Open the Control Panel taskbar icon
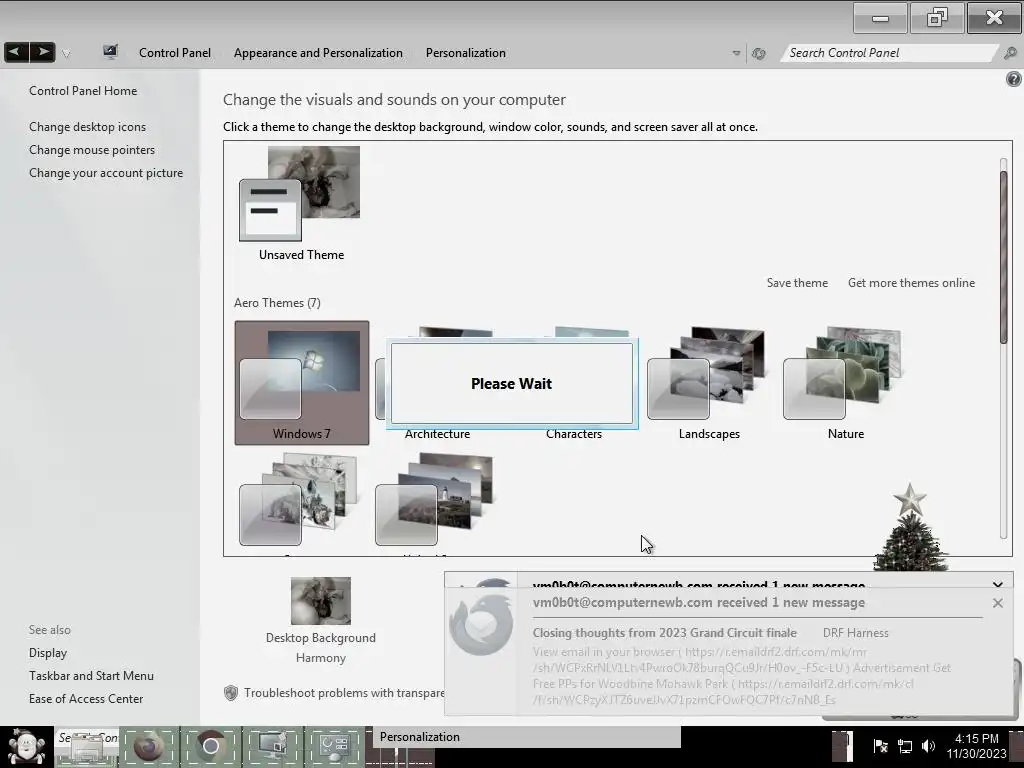This screenshot has height=768, width=1024. point(334,746)
